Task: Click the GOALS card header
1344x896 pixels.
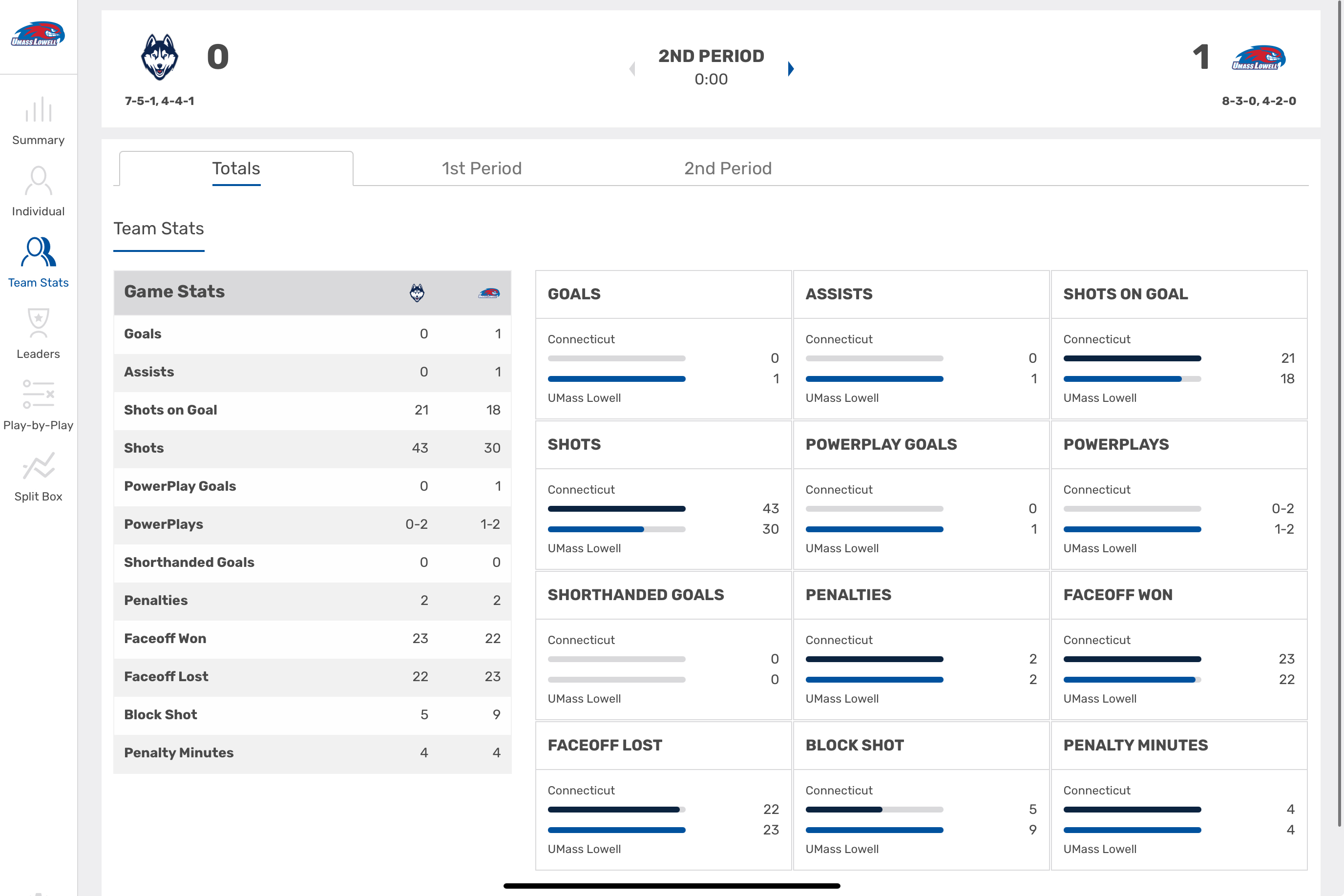Action: tap(663, 294)
